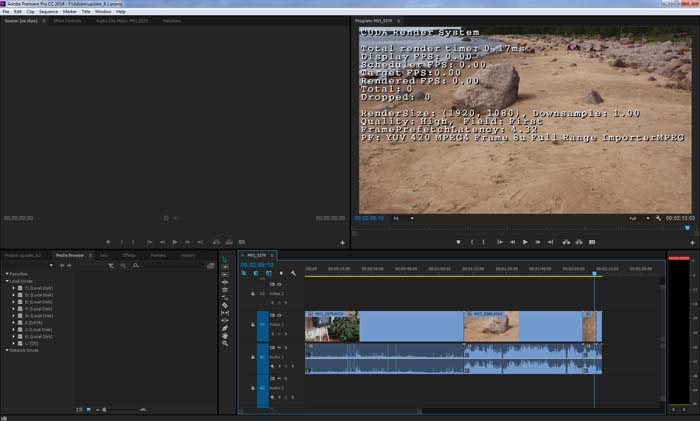700x421 pixels.
Task: Switch to the History tab
Action: 188,255
